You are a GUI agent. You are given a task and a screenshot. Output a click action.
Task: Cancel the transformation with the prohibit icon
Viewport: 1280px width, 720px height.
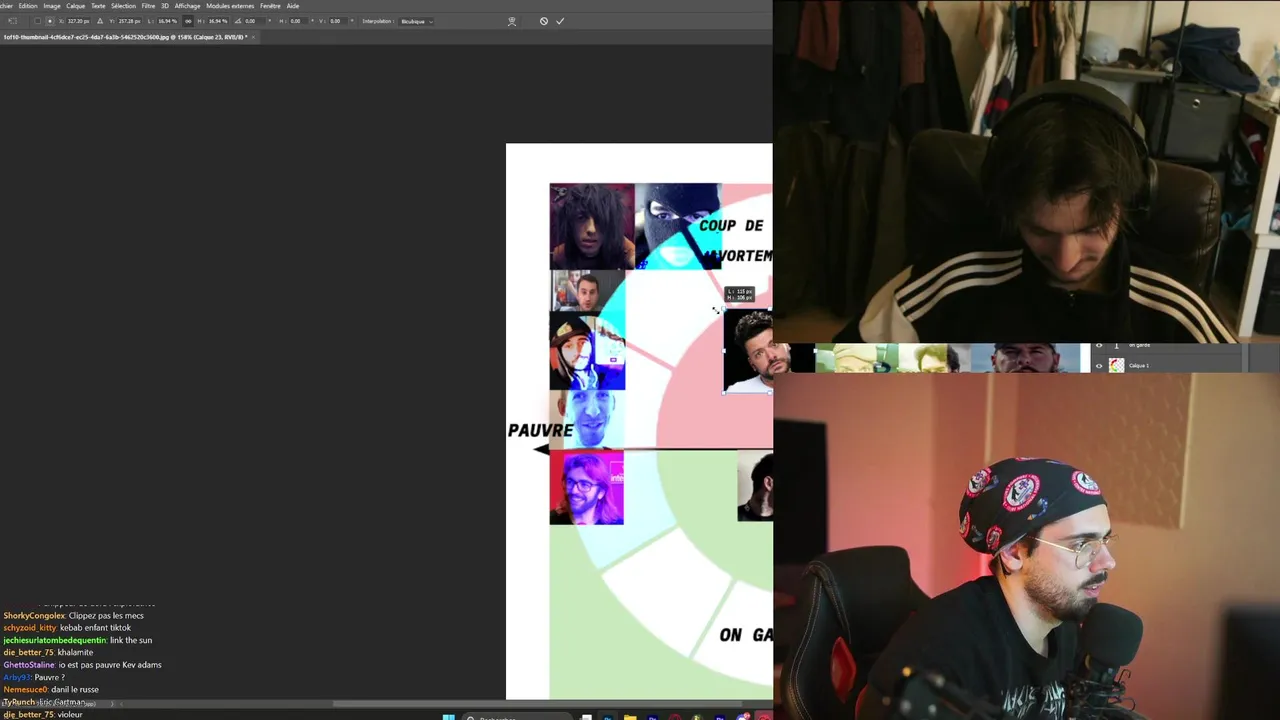(x=544, y=21)
